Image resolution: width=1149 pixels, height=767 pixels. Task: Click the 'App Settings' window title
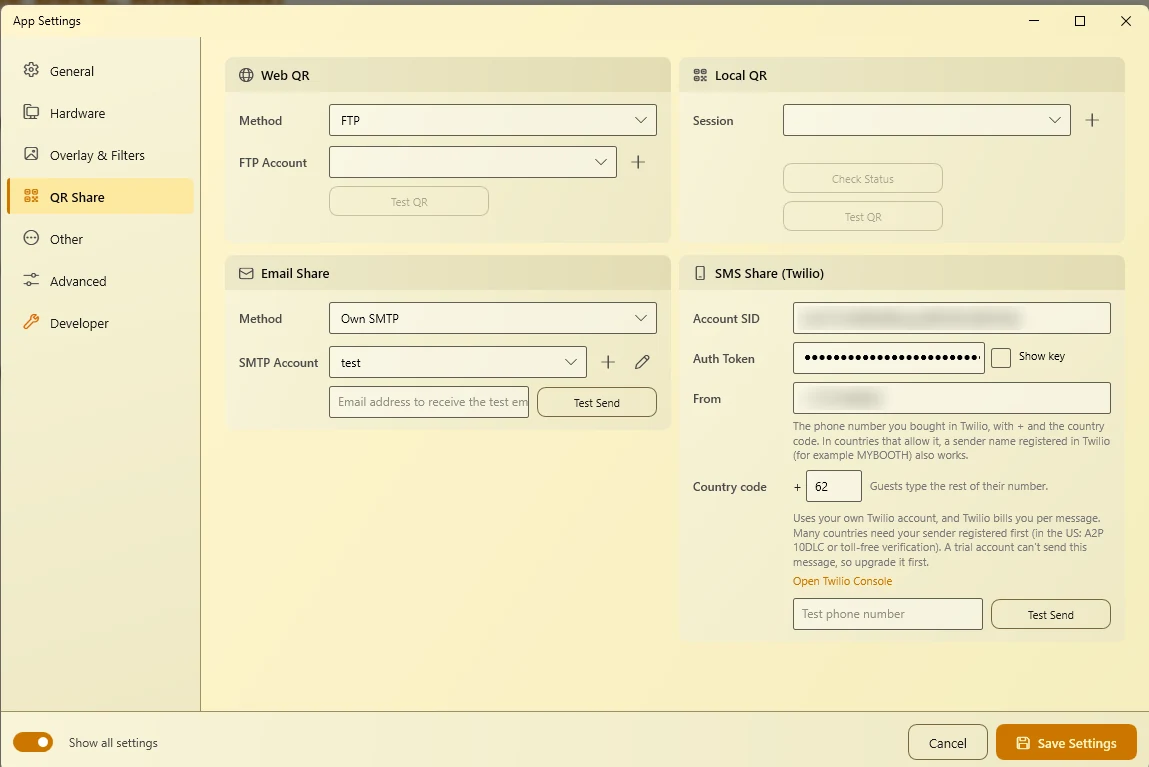click(47, 21)
